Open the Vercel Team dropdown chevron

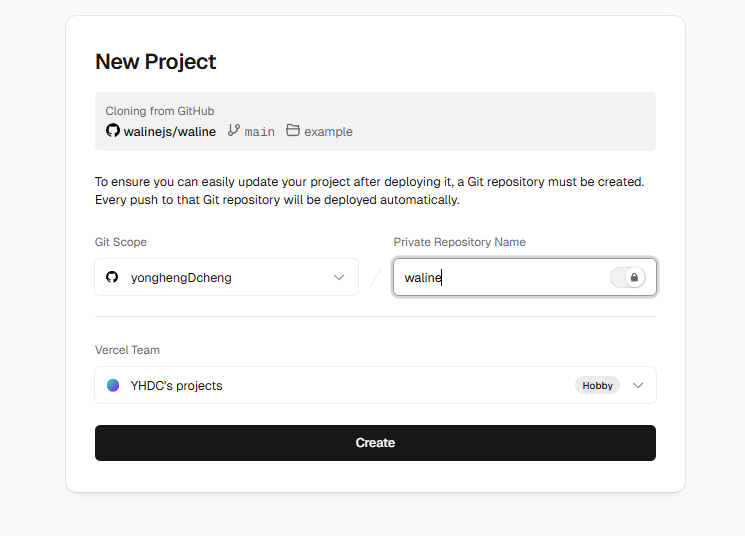tap(638, 385)
